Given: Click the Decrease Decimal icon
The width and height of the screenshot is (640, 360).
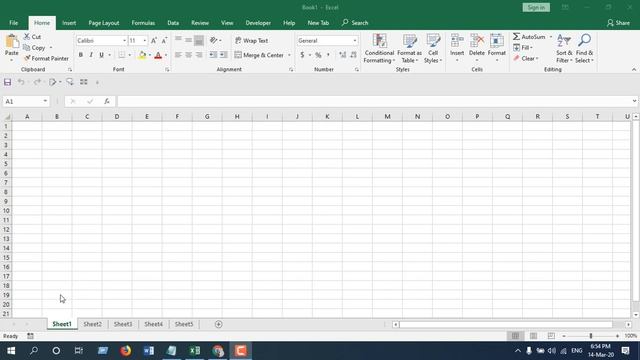Looking at the screenshot, I should (x=353, y=55).
